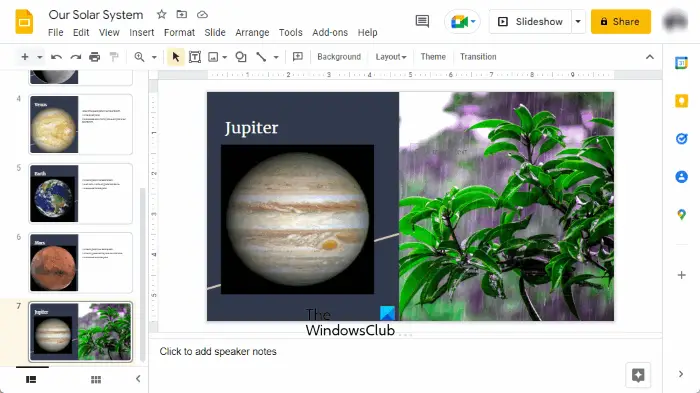
Task: Click the Share button
Action: (621, 21)
